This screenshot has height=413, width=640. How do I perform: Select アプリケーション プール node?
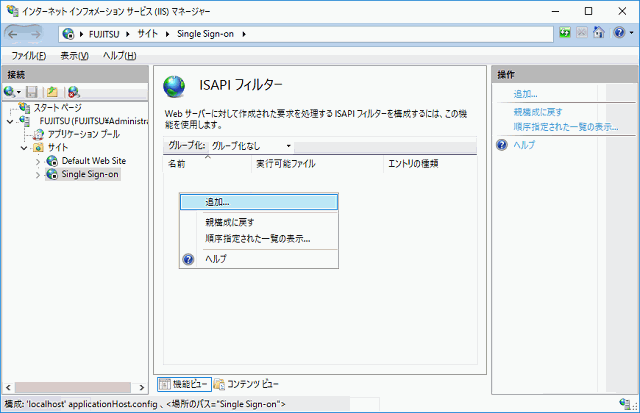click(x=84, y=134)
